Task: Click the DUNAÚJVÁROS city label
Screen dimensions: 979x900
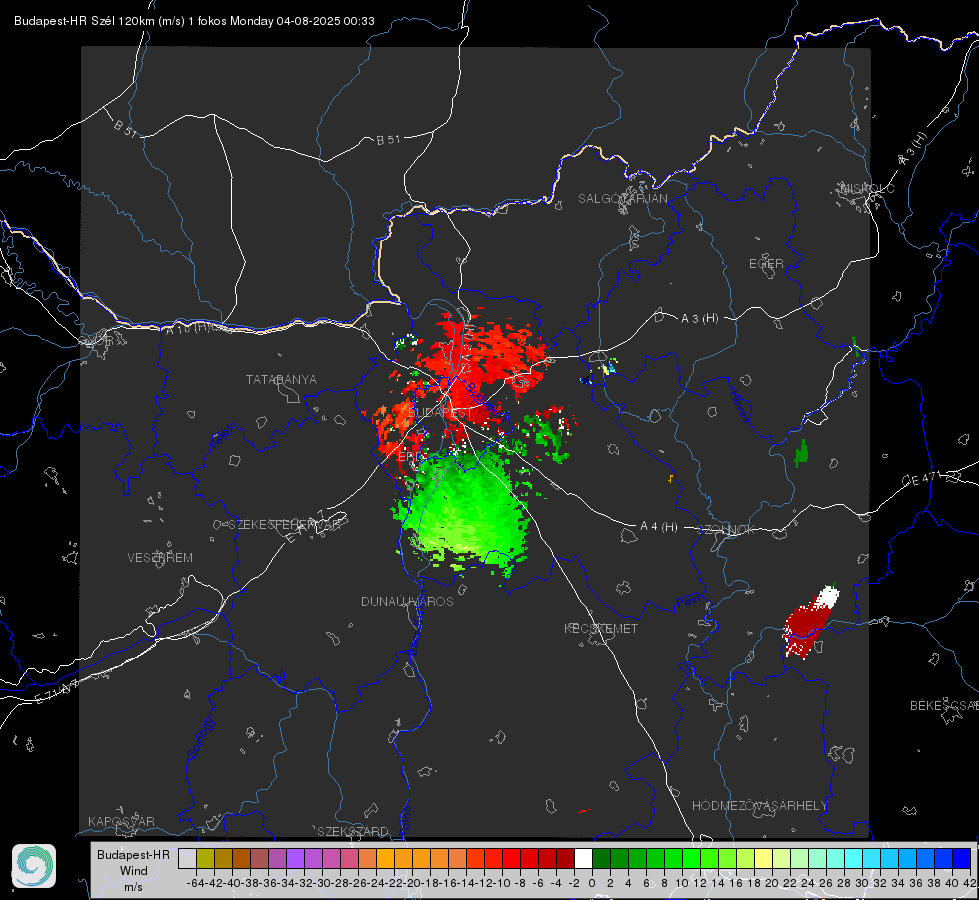Action: click(407, 601)
